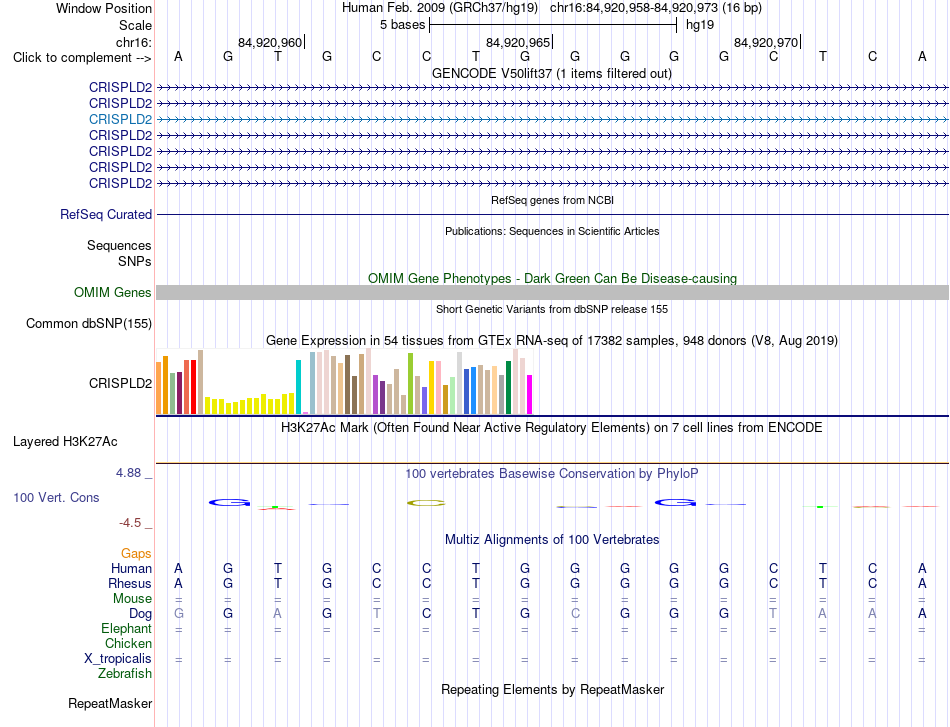Click the Sequences label of Publications track
Viewport: 950px width, 727px height.
coord(119,245)
